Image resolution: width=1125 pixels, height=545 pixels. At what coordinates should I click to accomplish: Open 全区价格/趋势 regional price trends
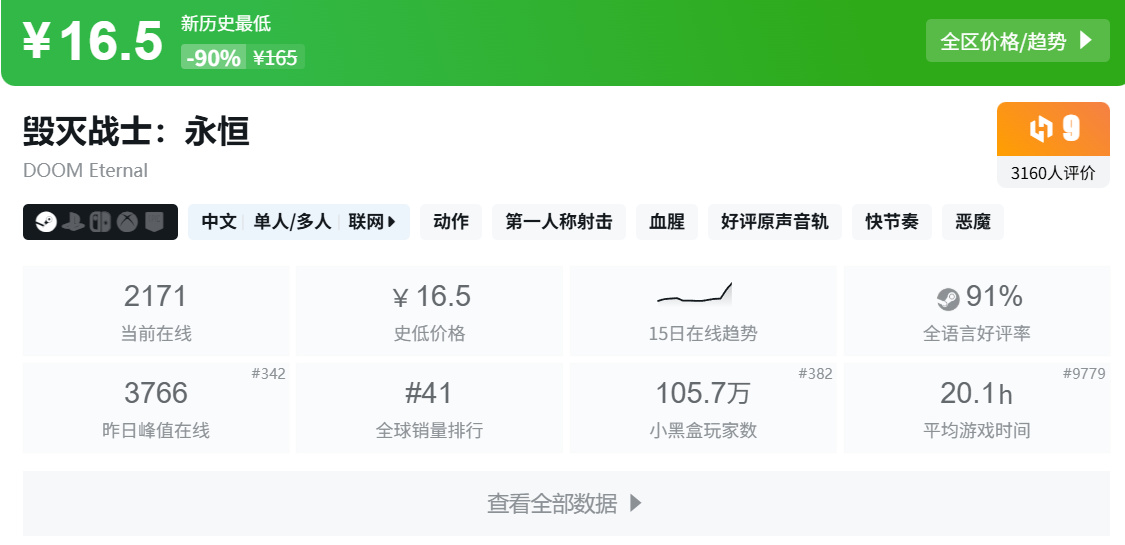(1017, 41)
